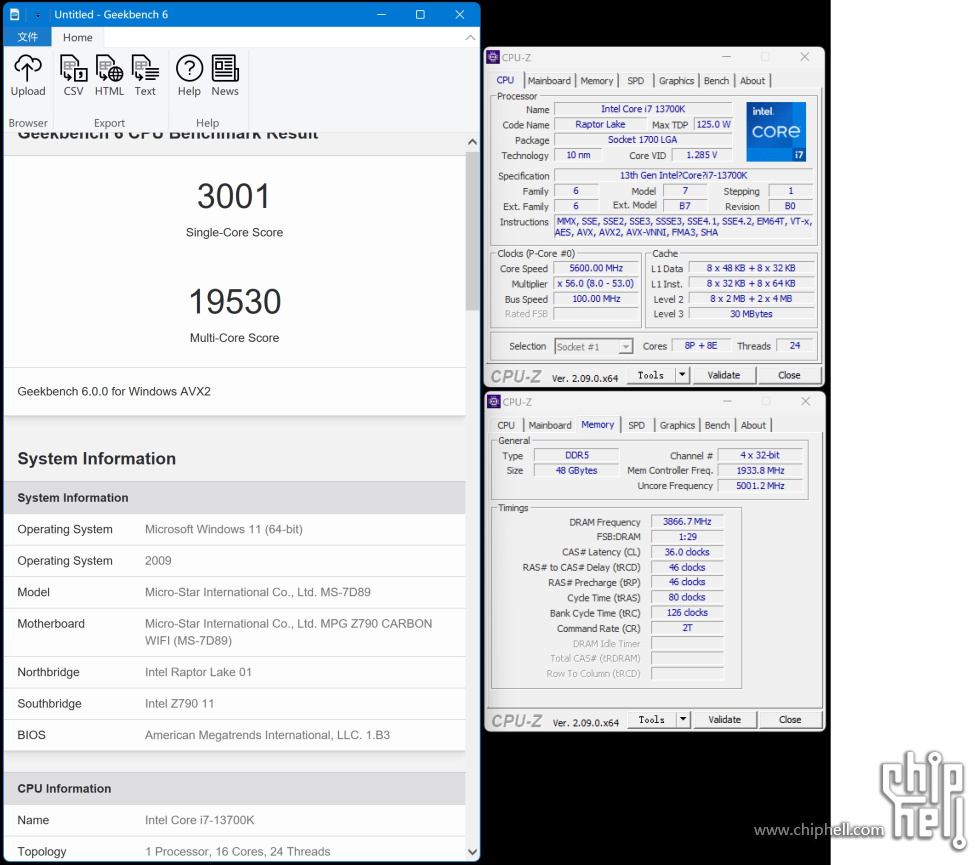
Task: Click 'Intel Core i7-13700K' CPU name value
Action: click(199, 820)
